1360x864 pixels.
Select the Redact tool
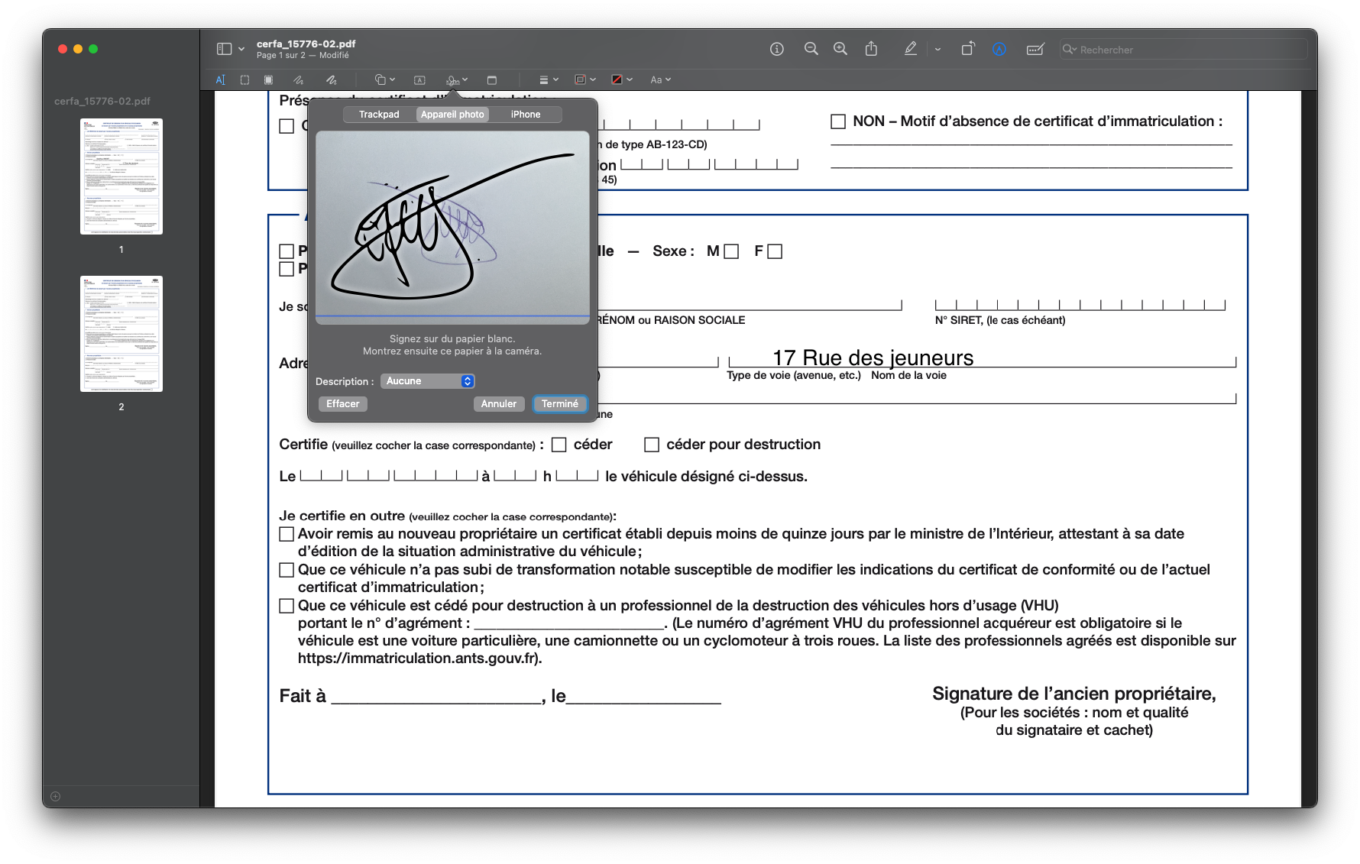pos(268,79)
